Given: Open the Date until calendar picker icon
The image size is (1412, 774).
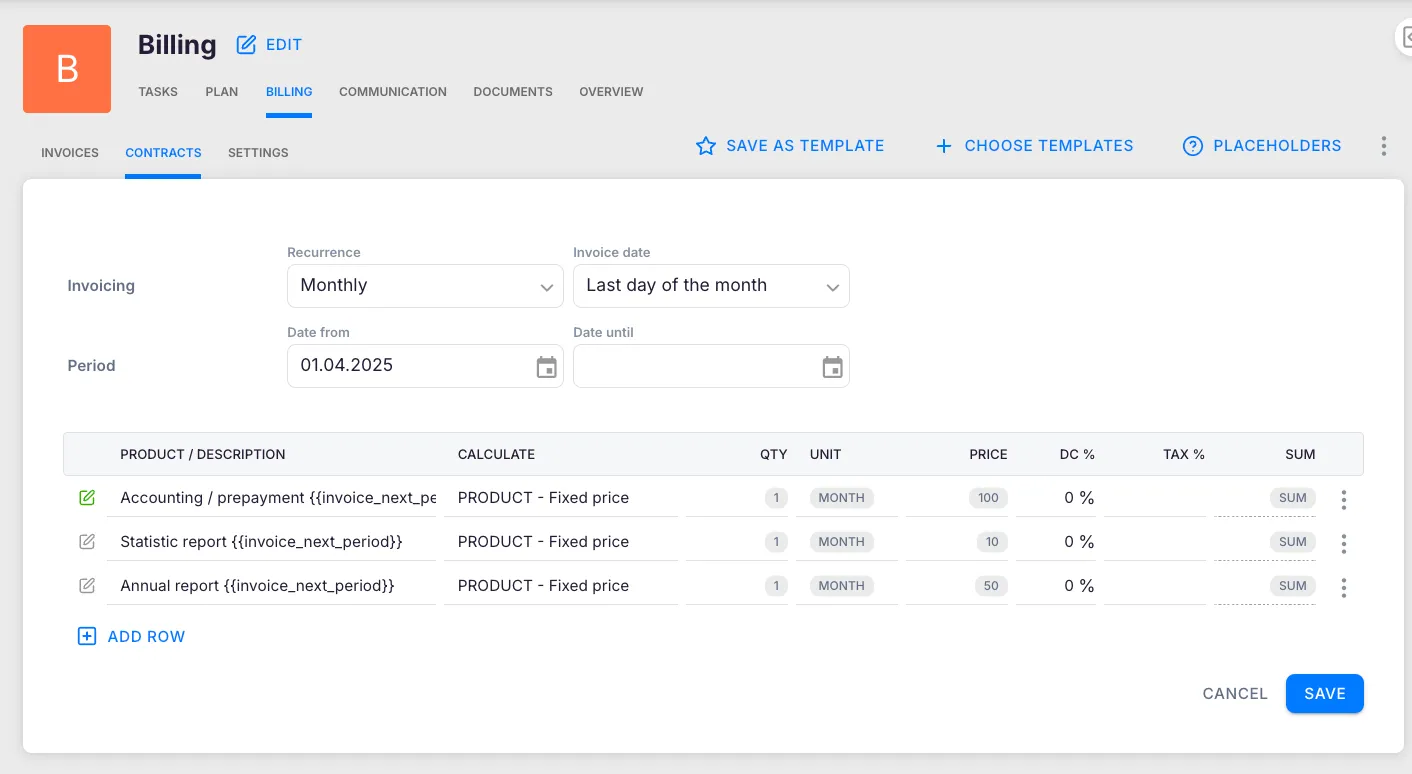Looking at the screenshot, I should (832, 367).
